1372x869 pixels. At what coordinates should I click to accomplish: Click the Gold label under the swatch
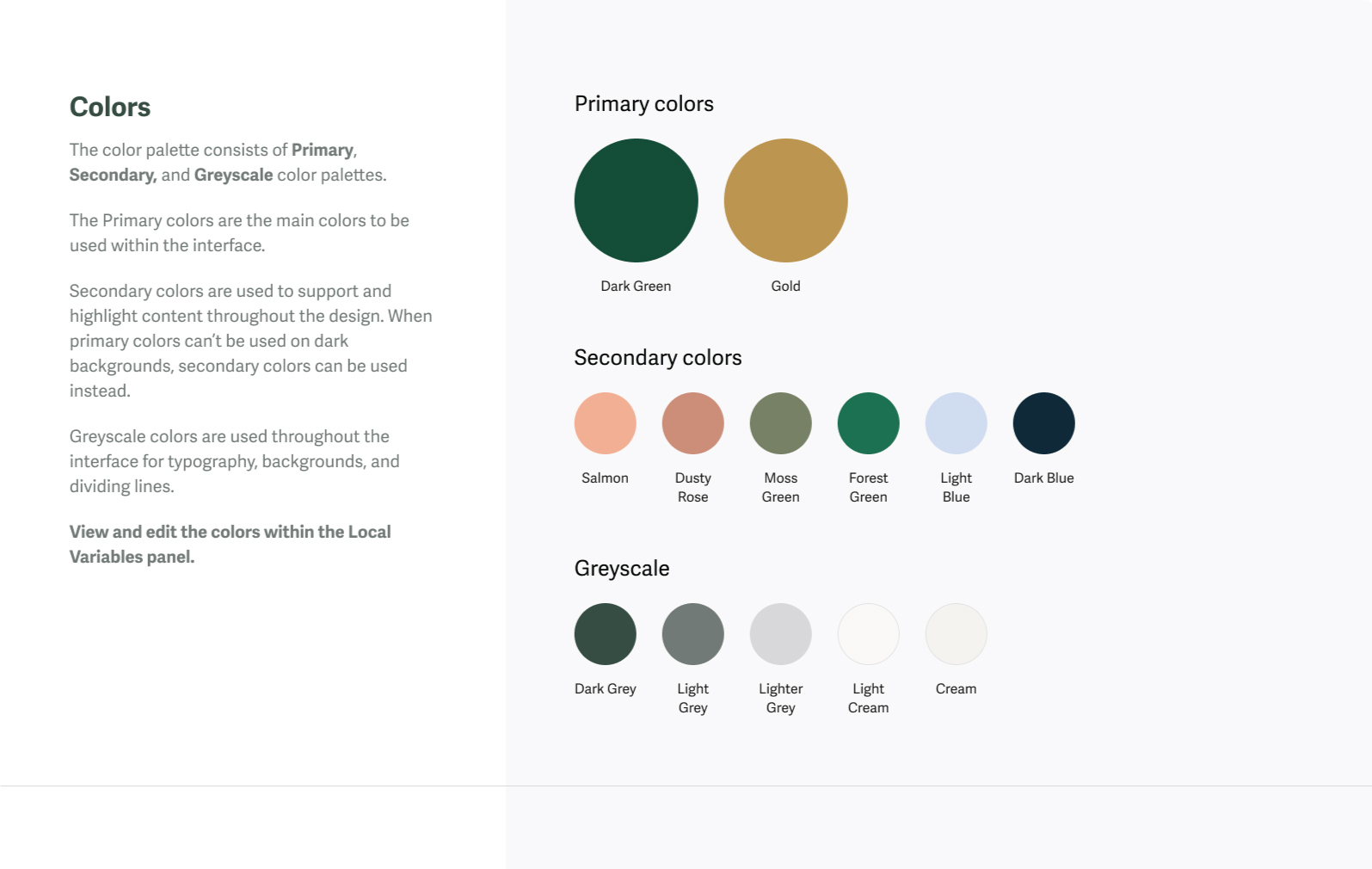(785, 287)
